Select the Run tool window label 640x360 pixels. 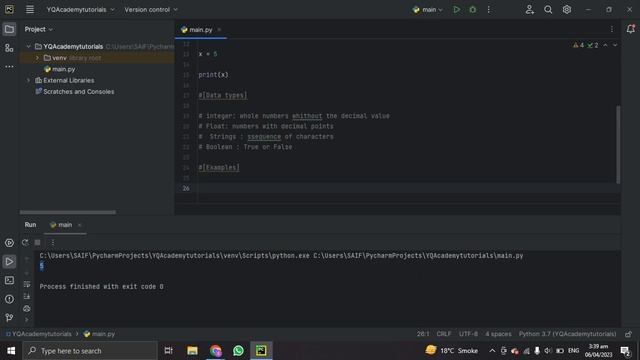click(x=30, y=225)
